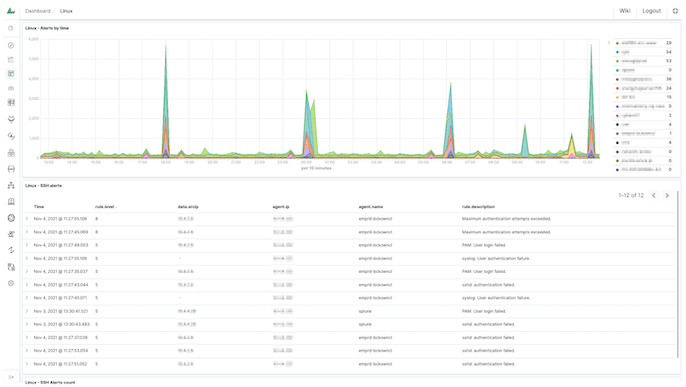
Task: Open the Recently viewed clock icon in sidebar
Action: pyautogui.click(x=11, y=28)
